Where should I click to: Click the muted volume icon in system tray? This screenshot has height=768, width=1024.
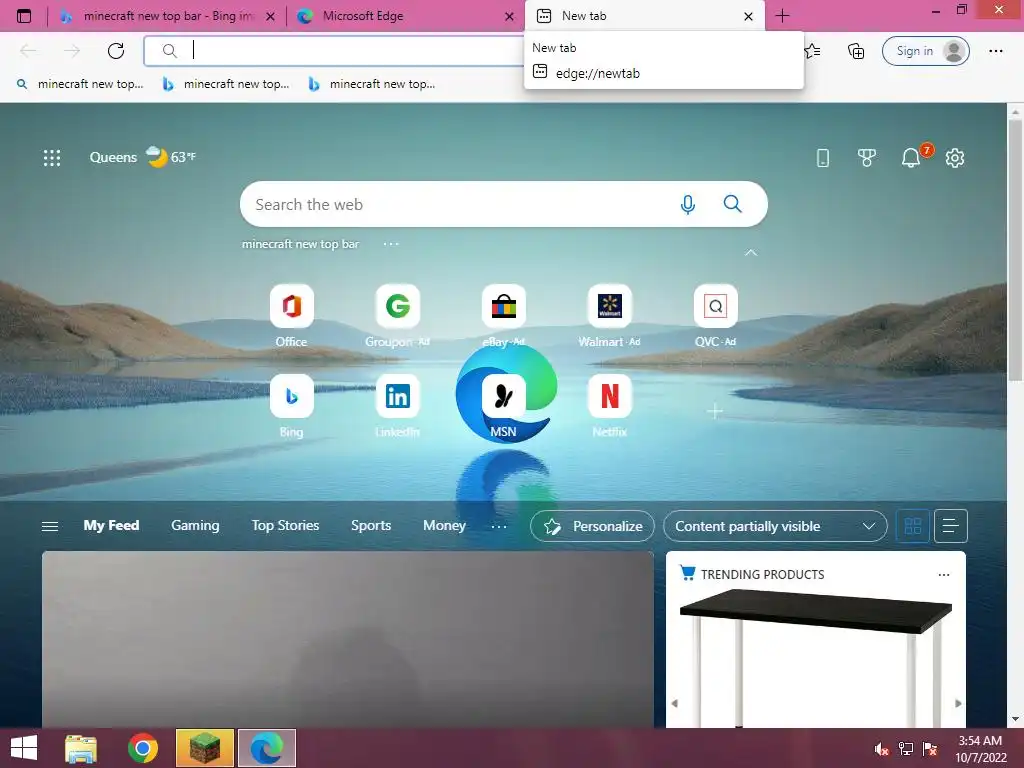click(881, 749)
